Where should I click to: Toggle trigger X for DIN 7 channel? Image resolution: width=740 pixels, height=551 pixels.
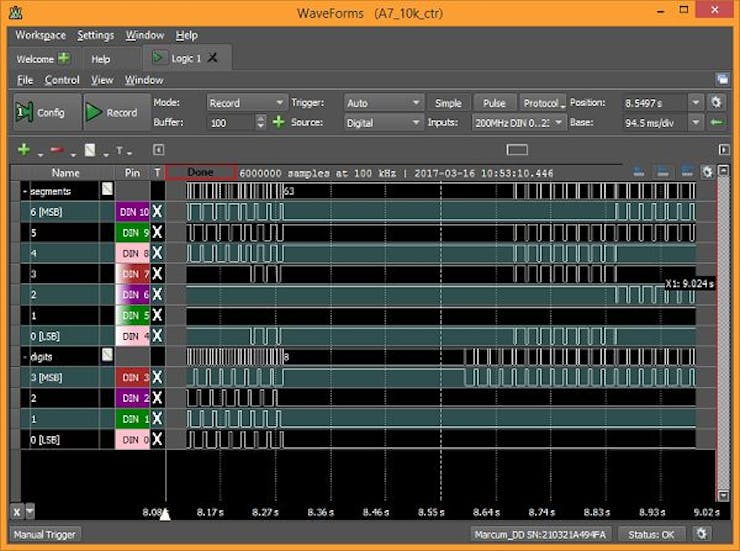tap(157, 274)
